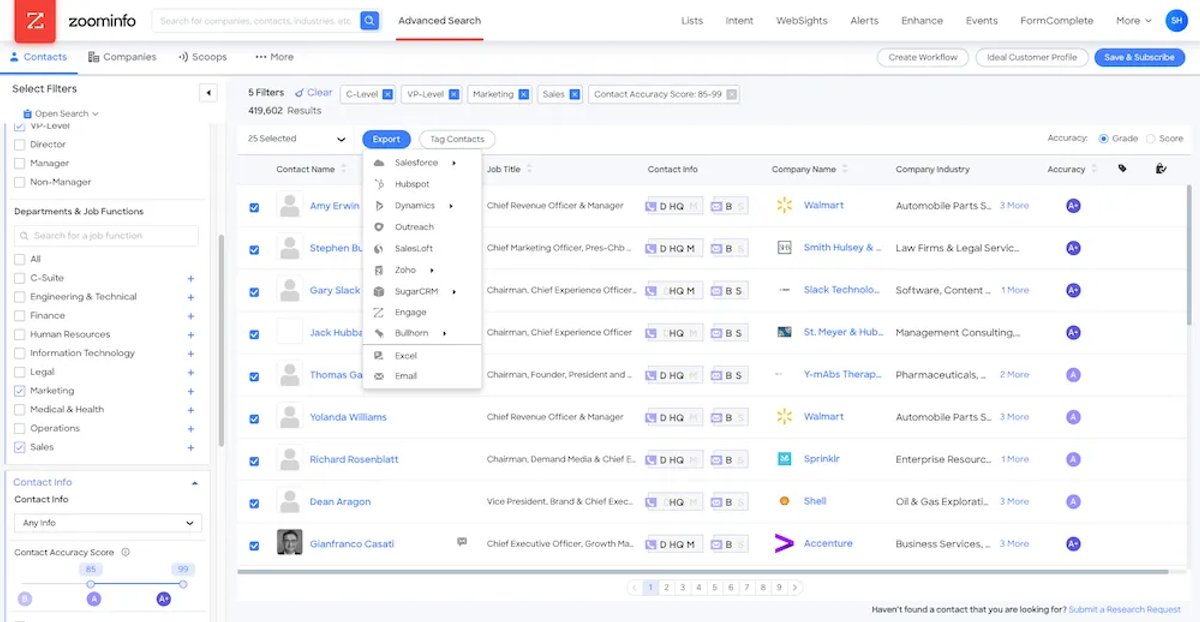Image resolution: width=1200 pixels, height=622 pixels.
Task: Collapse the Select Filters panel arrow
Action: coord(208,93)
